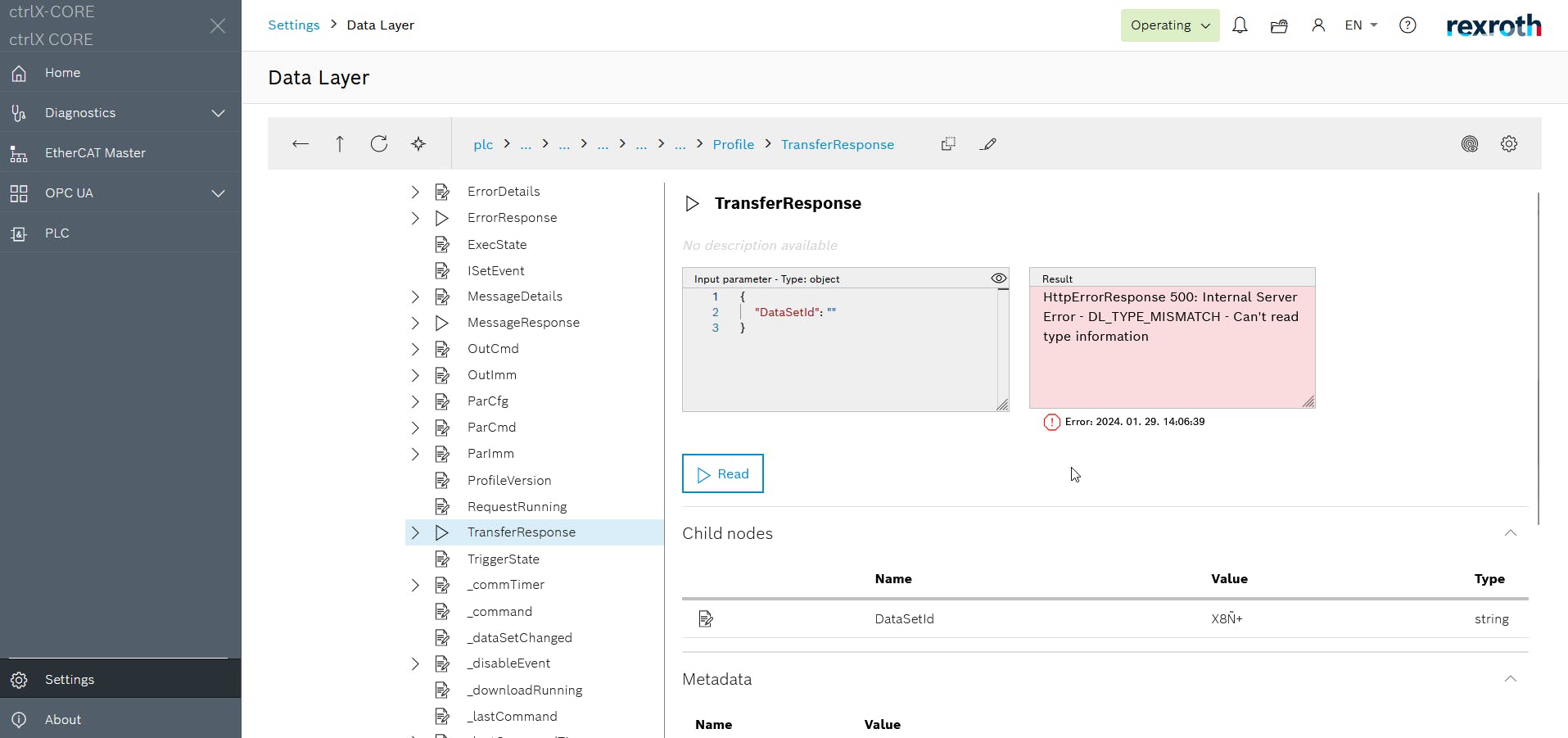Refresh the Data Layer tree

[379, 144]
